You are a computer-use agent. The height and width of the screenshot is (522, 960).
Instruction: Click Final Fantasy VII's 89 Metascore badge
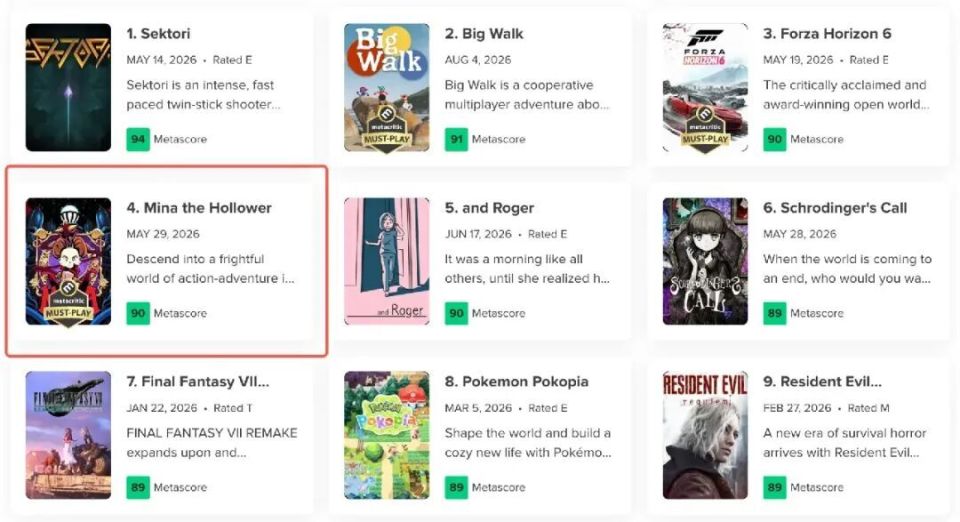(138, 487)
